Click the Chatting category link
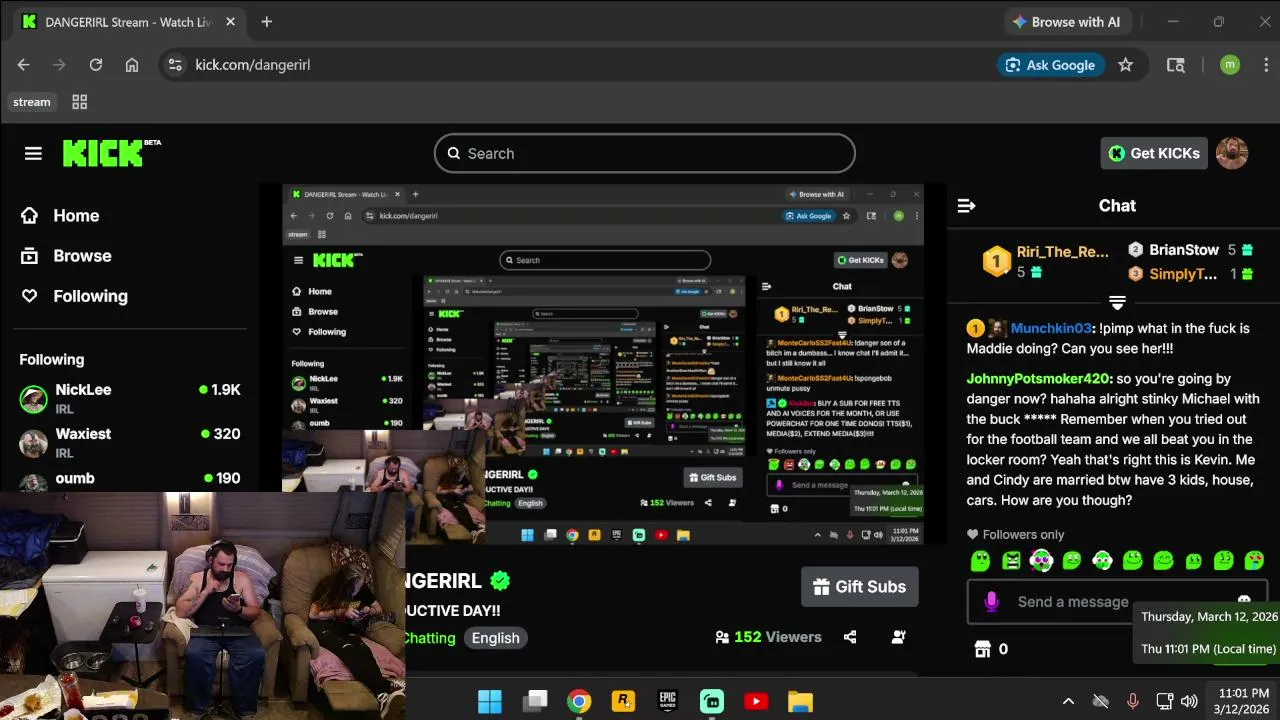This screenshot has width=1280, height=720. (x=430, y=638)
